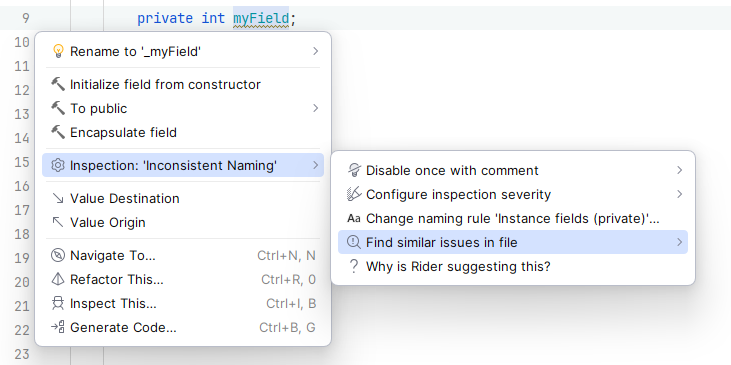Expand the Find similar issues in file chevron
Viewport: 731px width, 365px height.
point(680,242)
